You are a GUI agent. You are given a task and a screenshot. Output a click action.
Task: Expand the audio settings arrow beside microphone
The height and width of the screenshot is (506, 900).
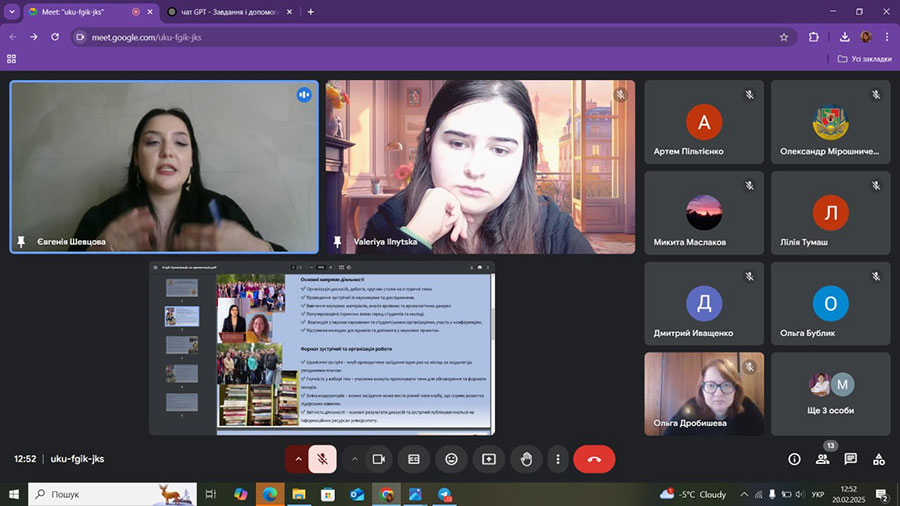(297, 459)
